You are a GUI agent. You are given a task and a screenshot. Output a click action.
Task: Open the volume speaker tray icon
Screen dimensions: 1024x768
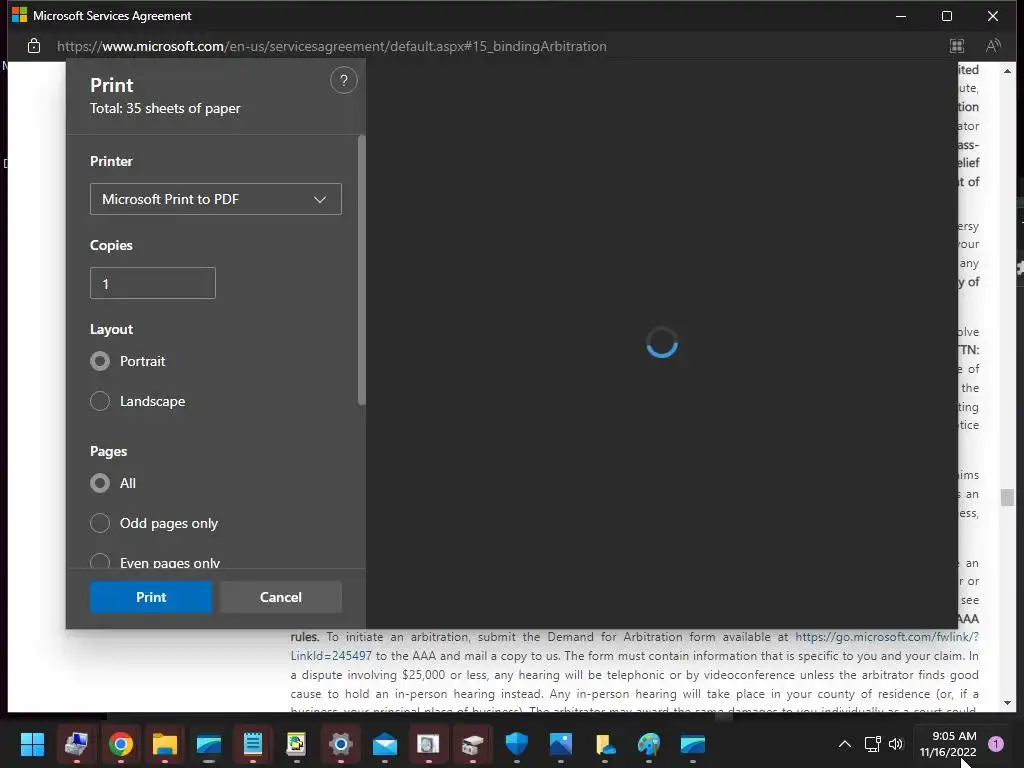896,744
